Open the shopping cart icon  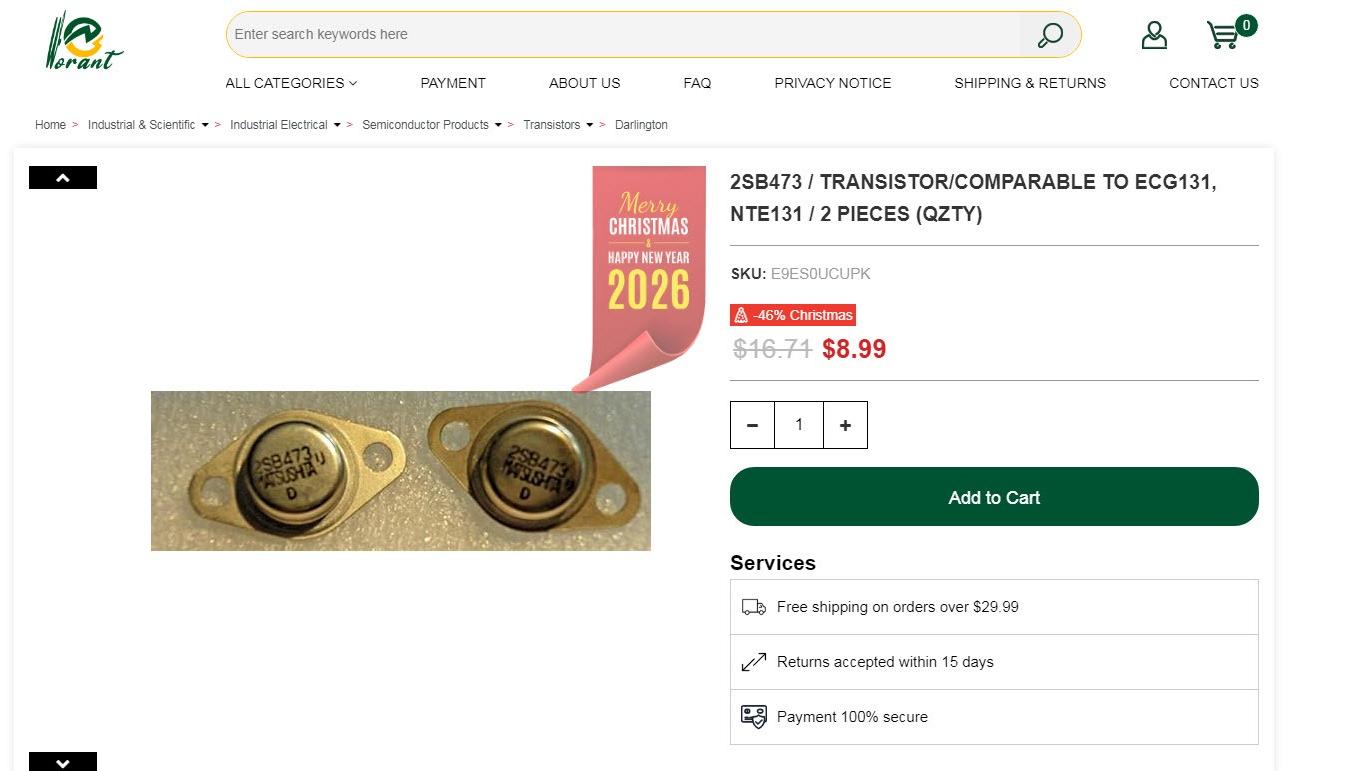coord(1223,36)
